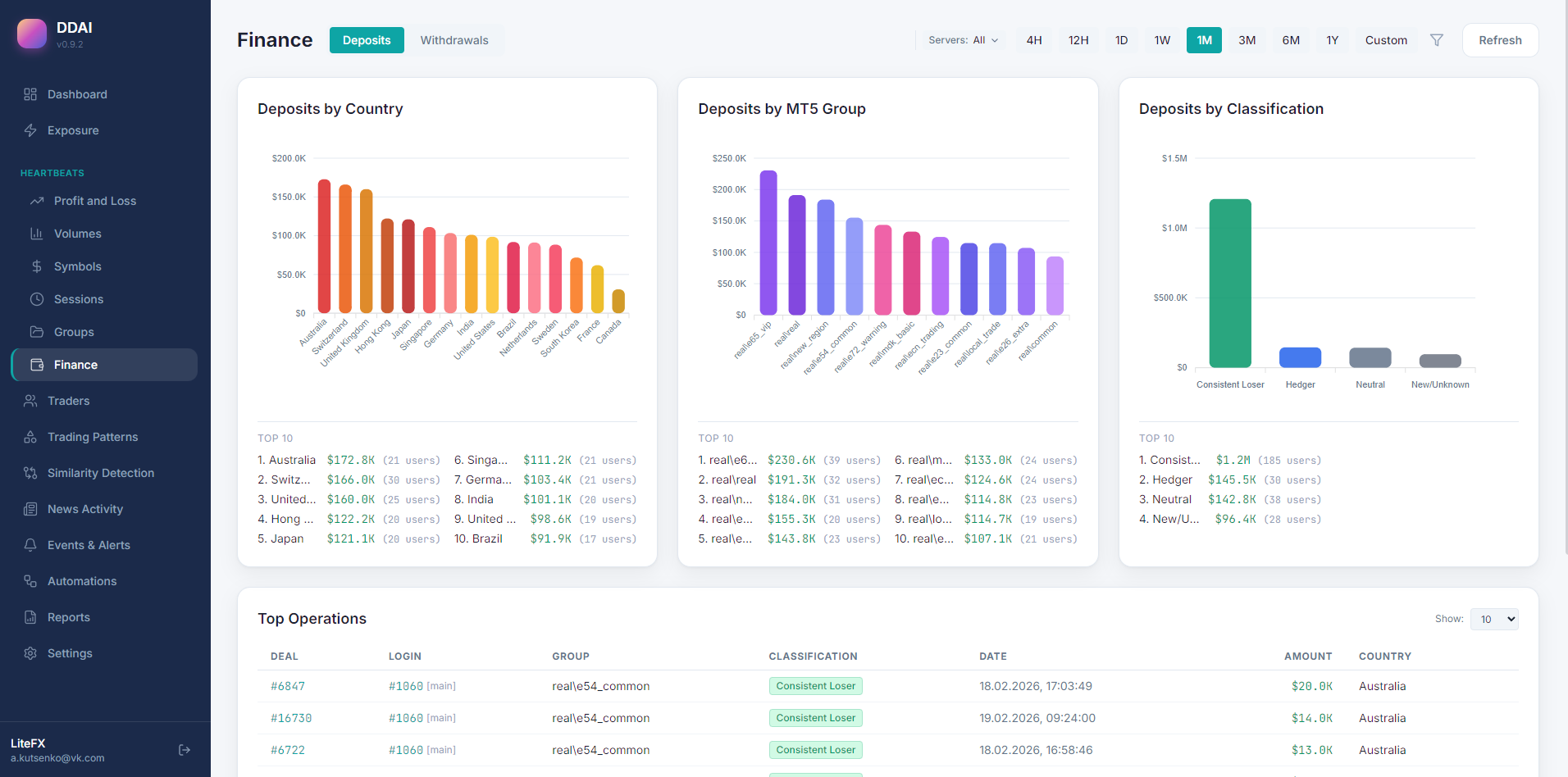The width and height of the screenshot is (1568, 777).
Task: Click the Profit and Loss trend icon
Action: 37,201
